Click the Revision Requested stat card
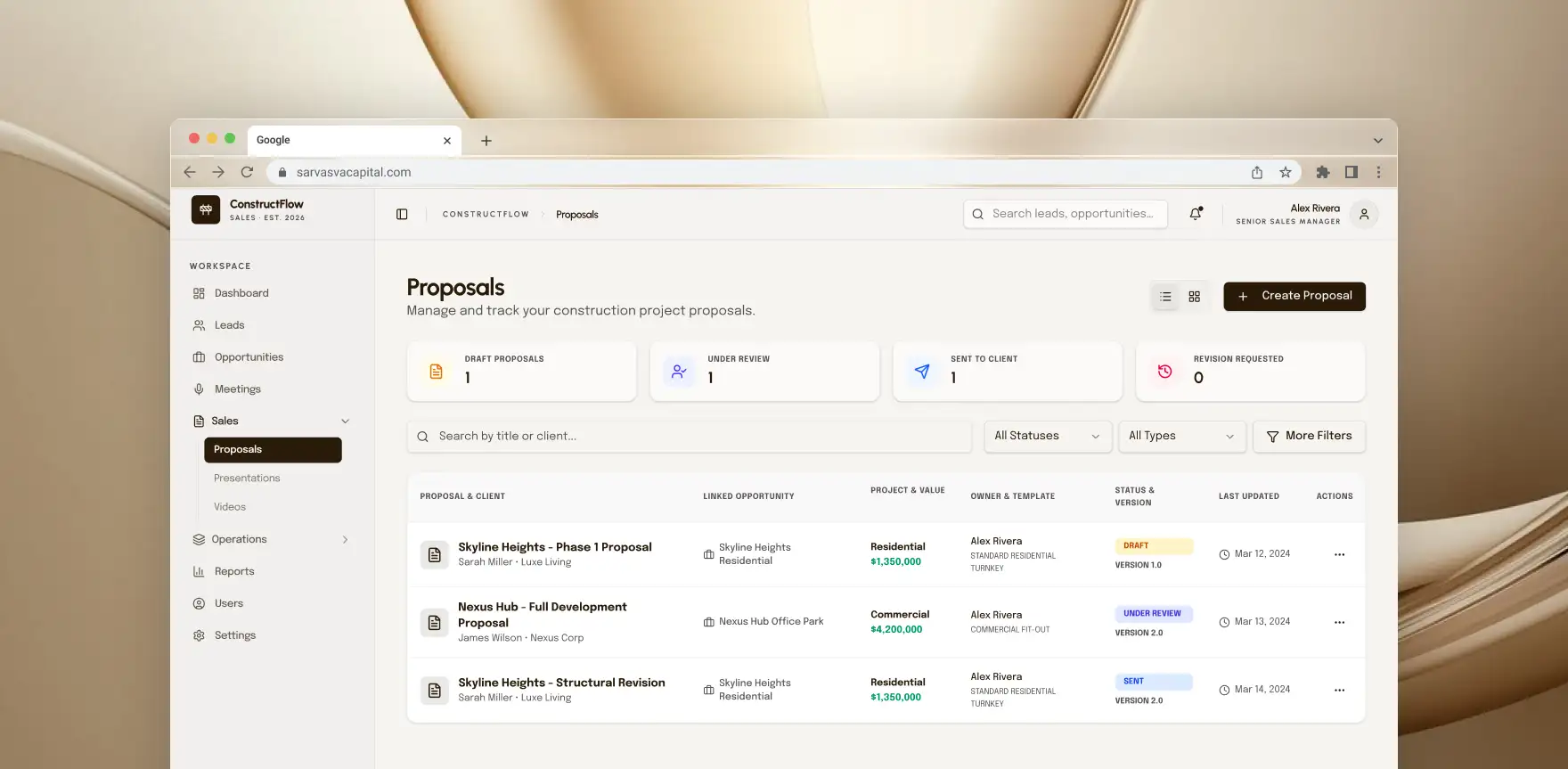 1251,371
